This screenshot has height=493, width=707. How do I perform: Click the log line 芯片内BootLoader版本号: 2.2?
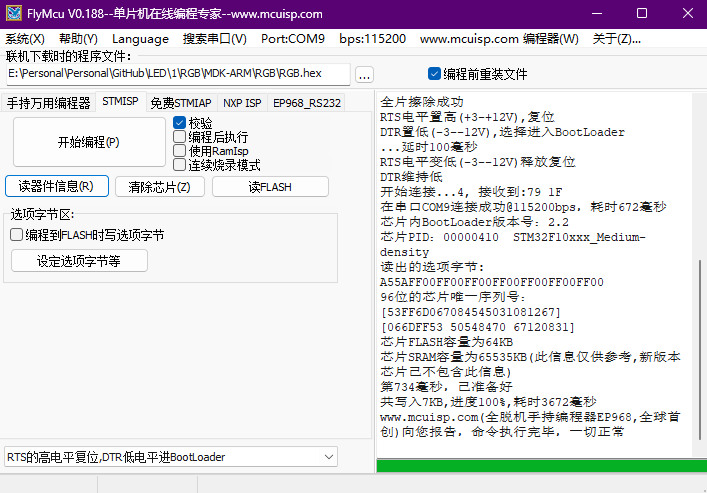(474, 222)
